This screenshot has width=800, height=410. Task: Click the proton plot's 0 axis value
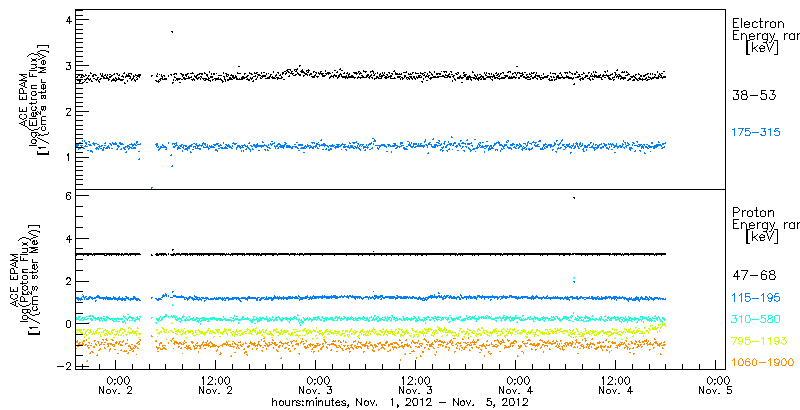tap(68, 324)
